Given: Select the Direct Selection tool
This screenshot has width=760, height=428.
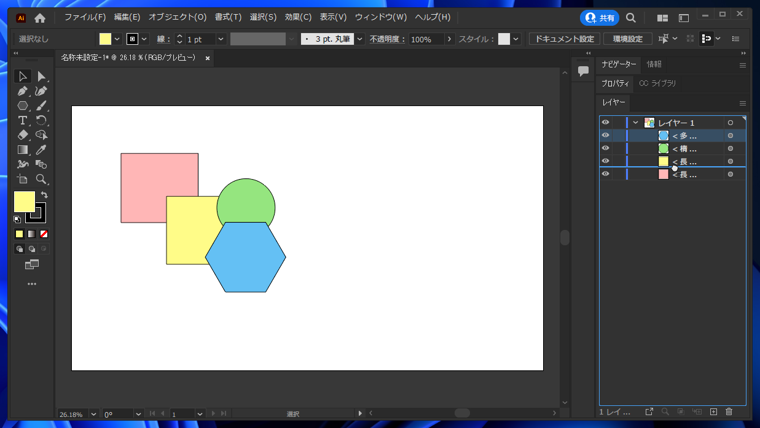Looking at the screenshot, I should [41, 77].
